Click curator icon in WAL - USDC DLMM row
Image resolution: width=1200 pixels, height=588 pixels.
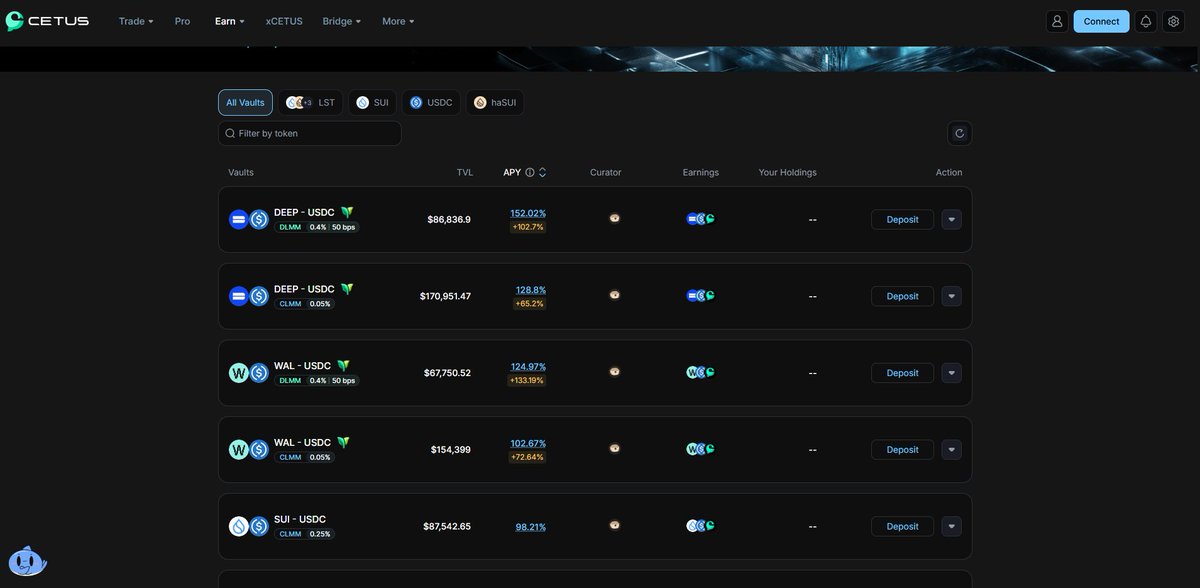[x=614, y=371]
